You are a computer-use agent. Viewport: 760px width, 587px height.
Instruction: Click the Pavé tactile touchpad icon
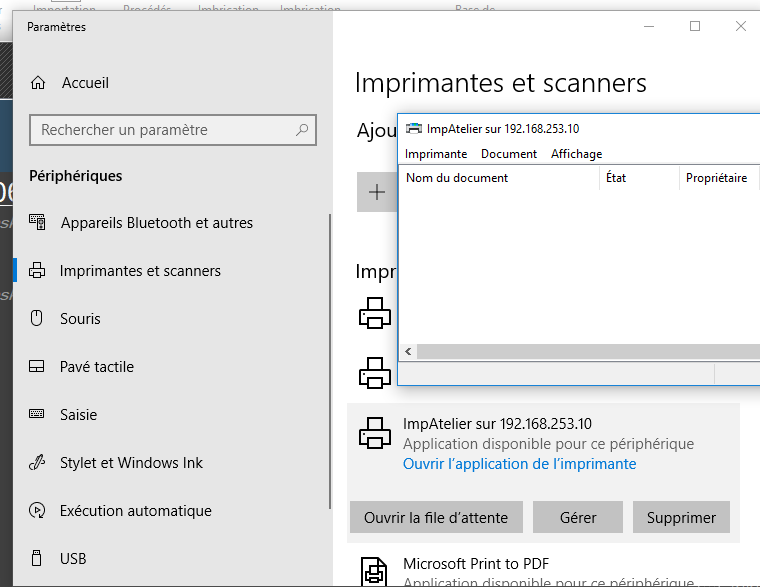click(38, 367)
